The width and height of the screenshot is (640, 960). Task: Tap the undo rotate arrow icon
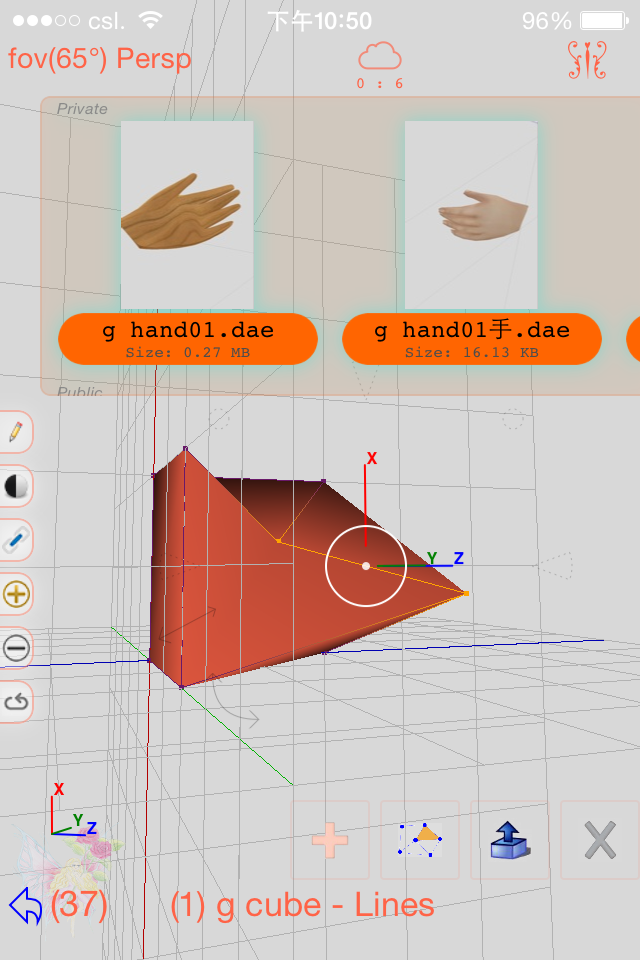tap(17, 702)
